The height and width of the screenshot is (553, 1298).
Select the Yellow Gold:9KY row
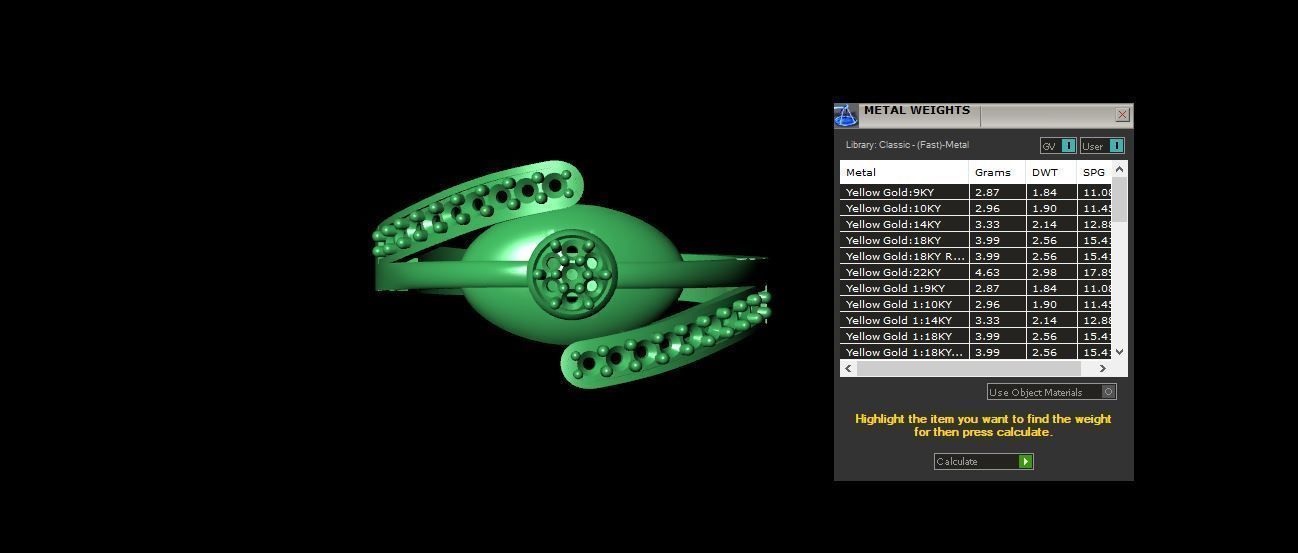pyautogui.click(x=976, y=192)
